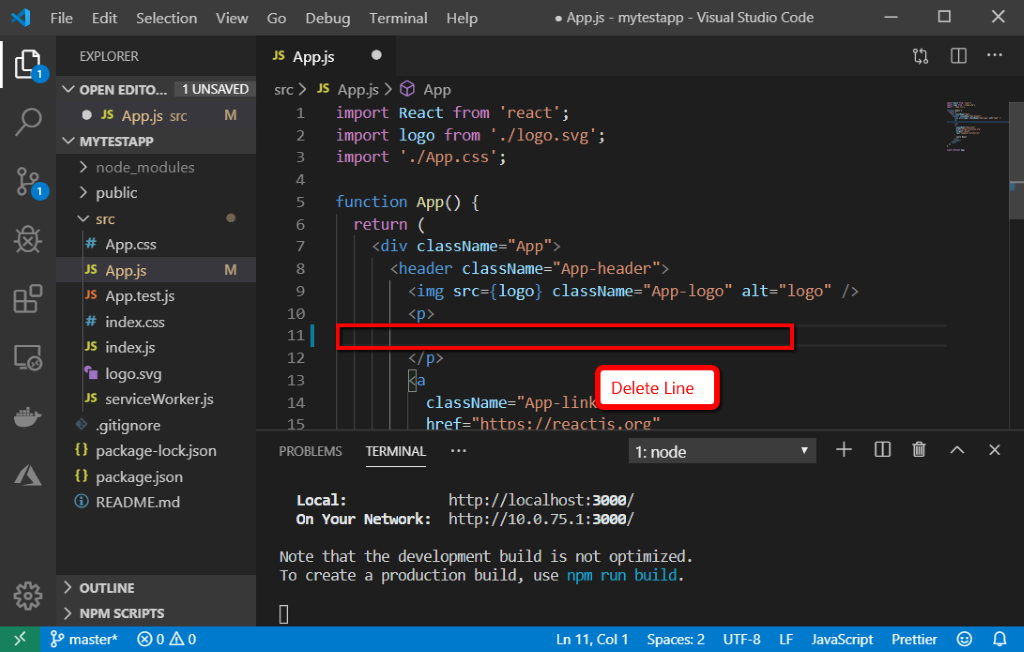This screenshot has width=1024, height=652.
Task: Open the Docker view icon
Action: click(x=28, y=417)
